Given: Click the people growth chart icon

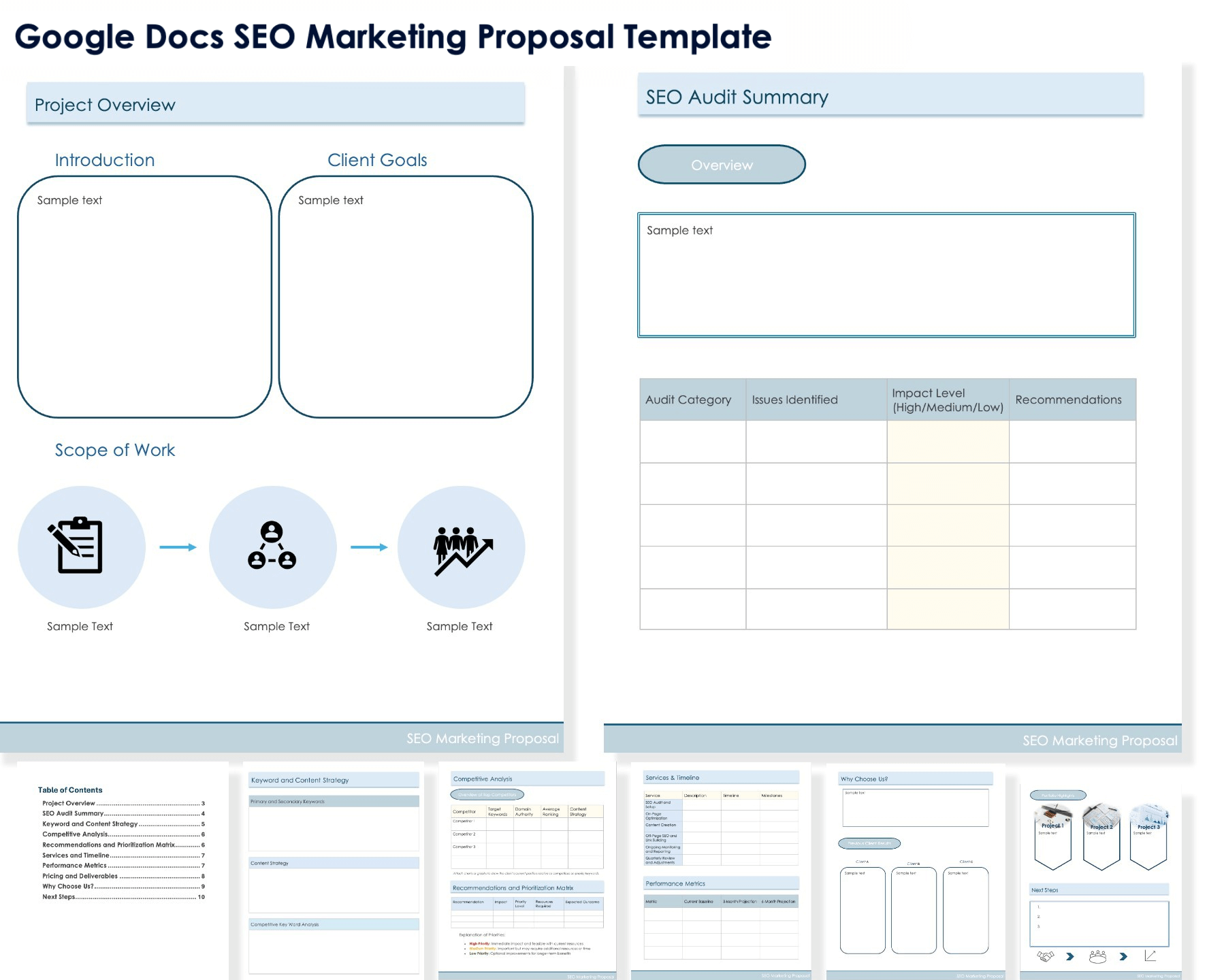Looking at the screenshot, I should (463, 551).
